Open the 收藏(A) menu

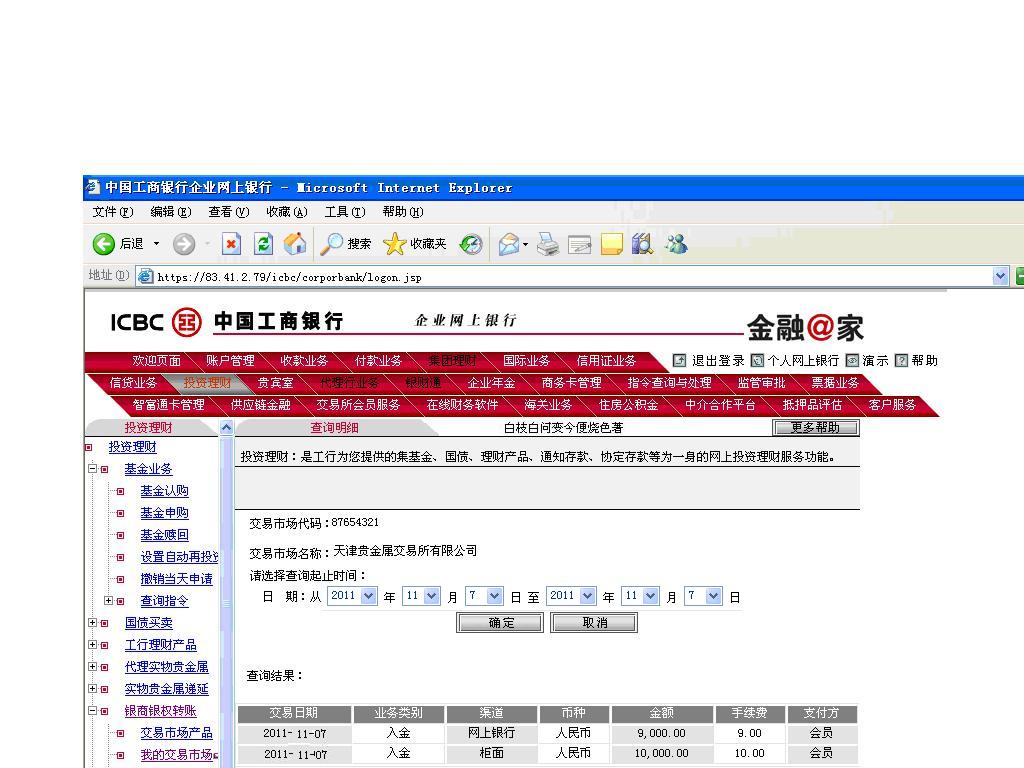click(x=287, y=212)
